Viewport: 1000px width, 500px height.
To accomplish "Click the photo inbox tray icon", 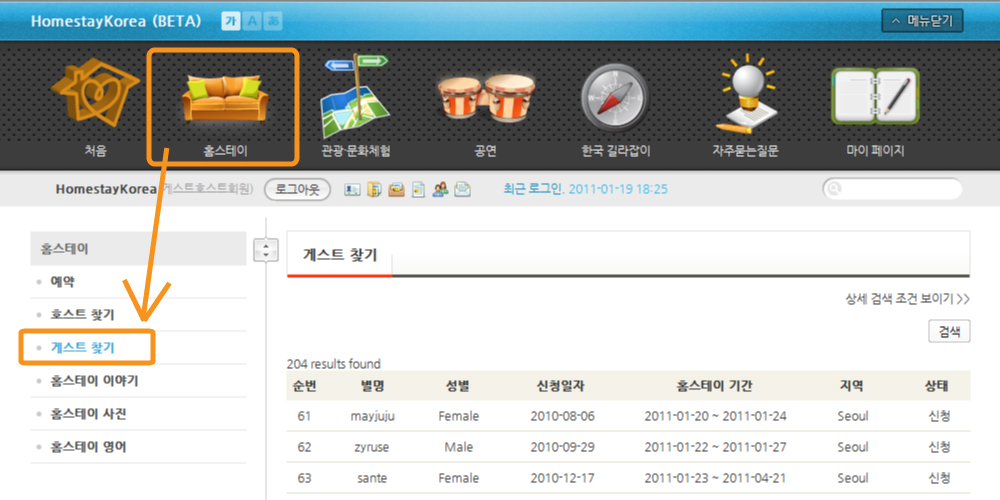I will [397, 189].
